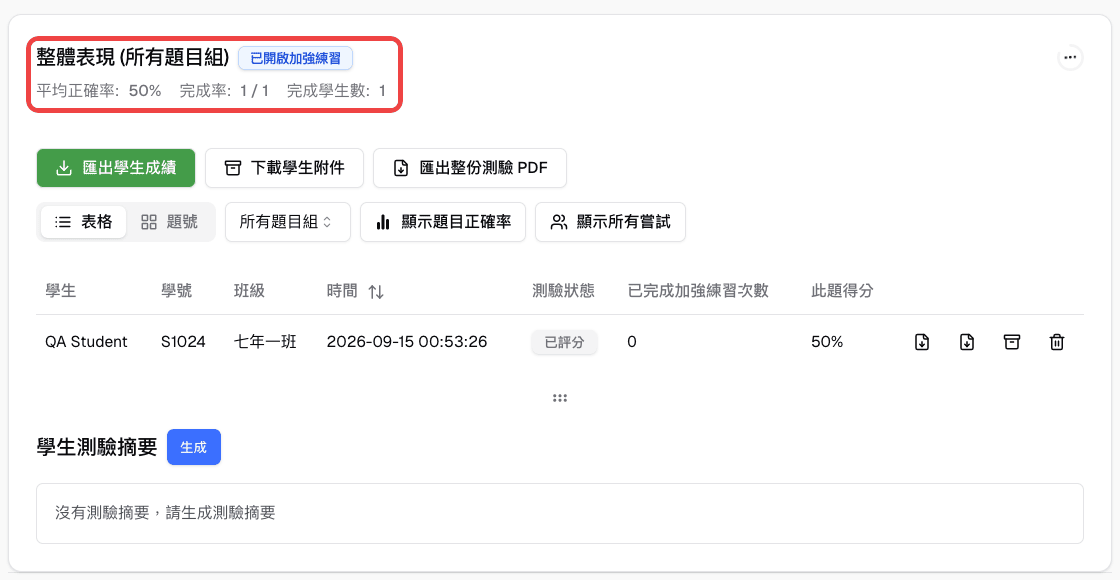This screenshot has width=1120, height=580.
Task: Click the 七年一班 class cell
Action: coord(265,342)
